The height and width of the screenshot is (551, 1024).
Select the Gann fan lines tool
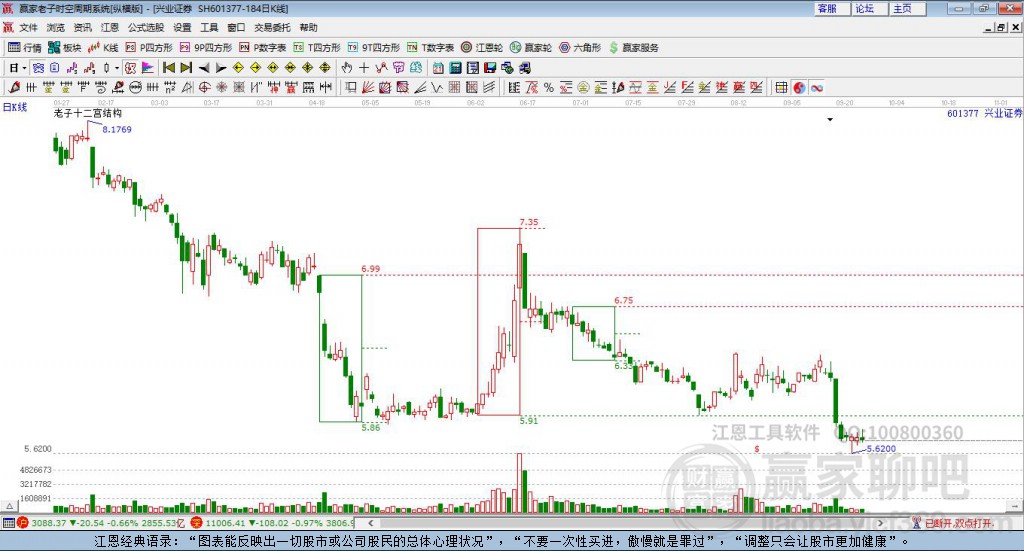(x=368, y=87)
